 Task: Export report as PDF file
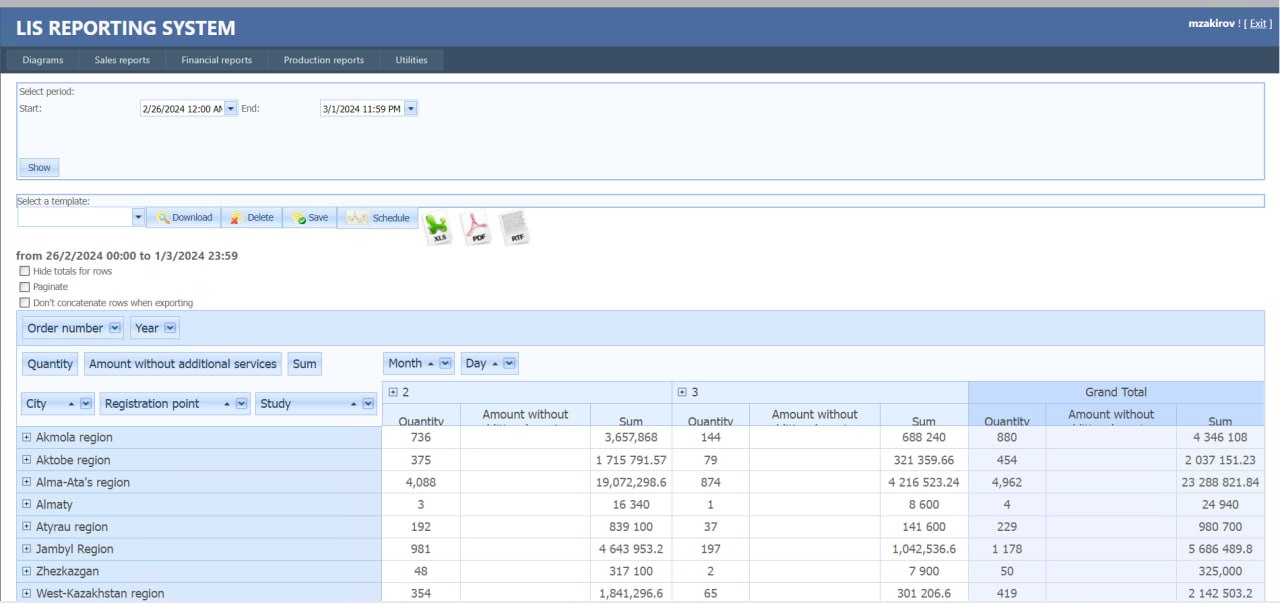[477, 228]
